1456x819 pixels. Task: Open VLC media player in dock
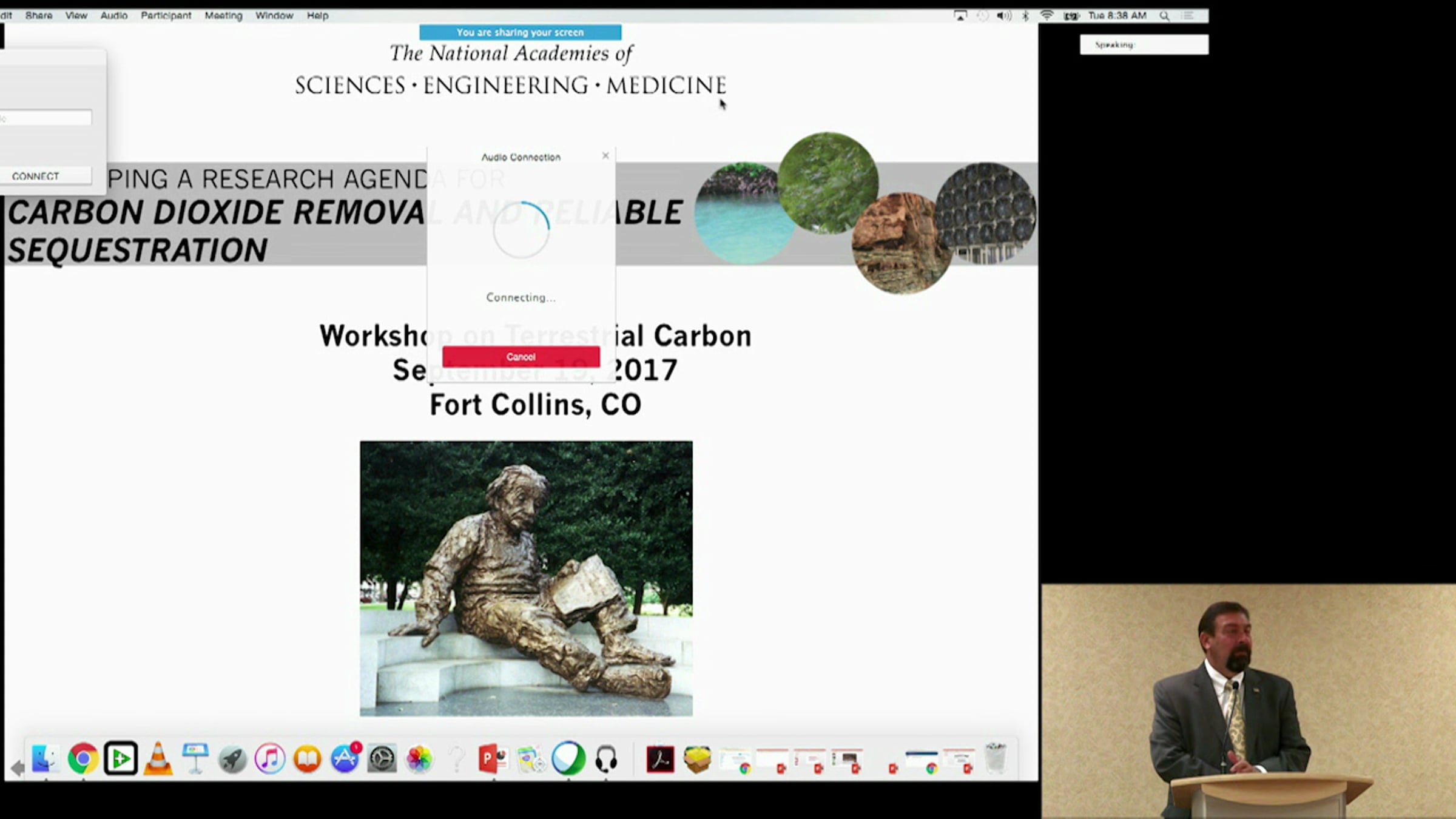pyautogui.click(x=158, y=758)
